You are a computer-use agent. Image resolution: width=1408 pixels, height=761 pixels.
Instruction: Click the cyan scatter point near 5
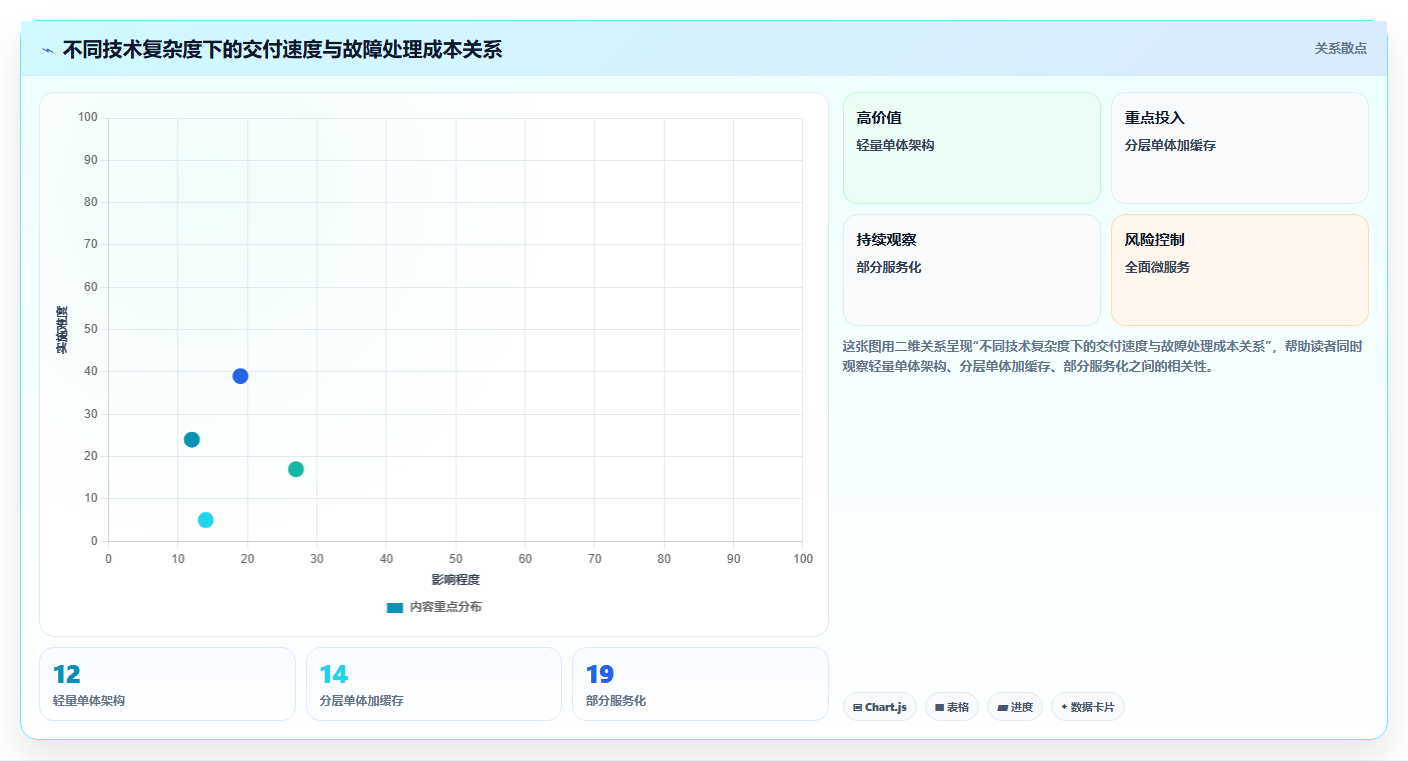tap(206, 520)
